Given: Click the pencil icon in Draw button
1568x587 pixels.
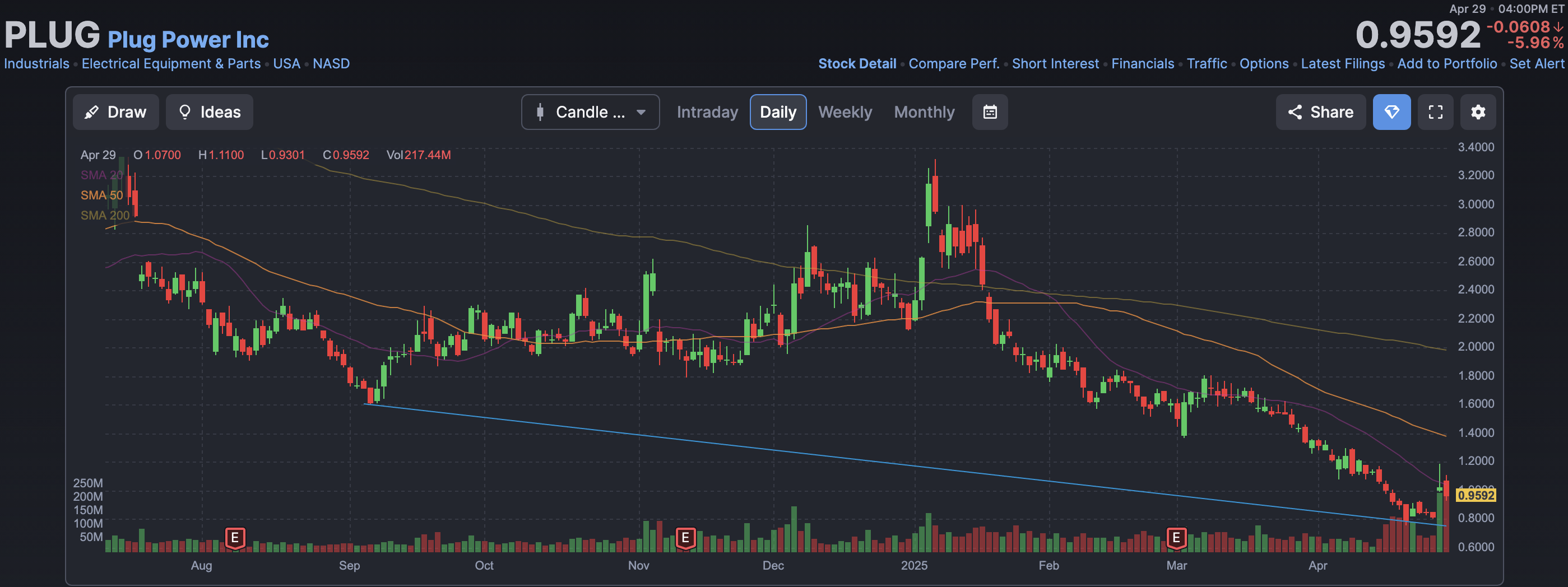Looking at the screenshot, I should pos(91,112).
